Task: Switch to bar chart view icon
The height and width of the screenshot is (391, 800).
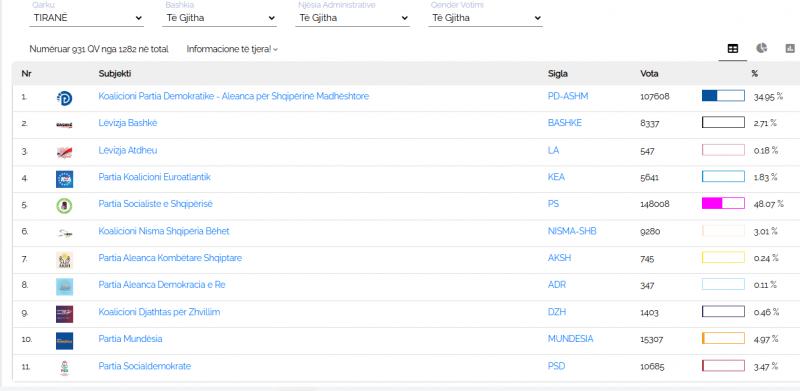Action: click(x=790, y=48)
